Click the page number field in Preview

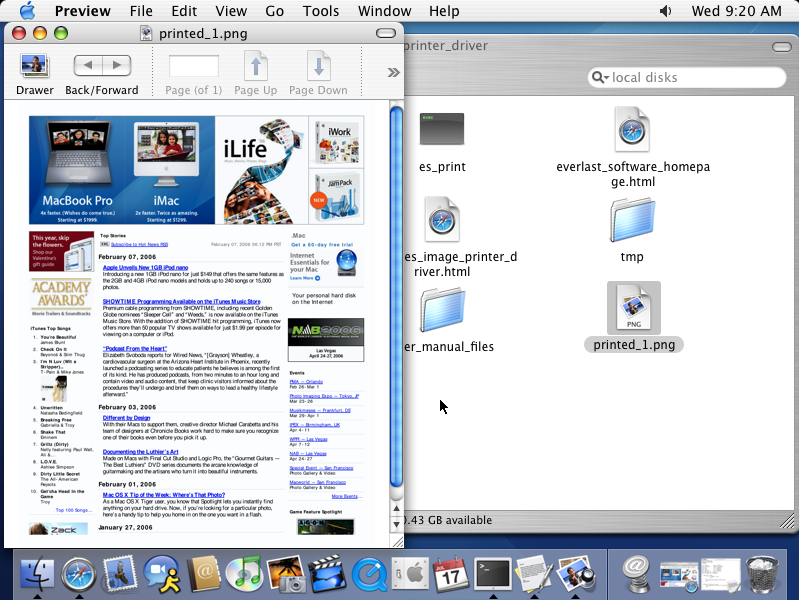tap(194, 66)
